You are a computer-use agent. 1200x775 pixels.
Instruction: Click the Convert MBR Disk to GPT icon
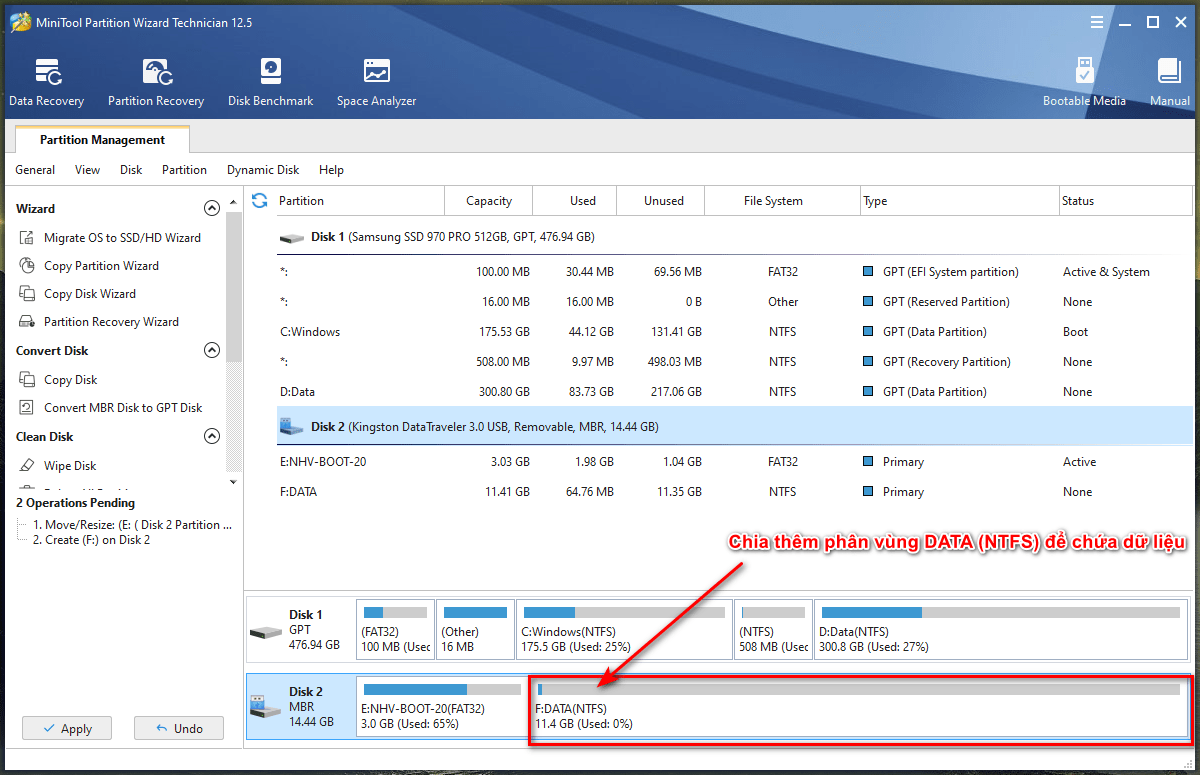pyautogui.click(x=27, y=408)
